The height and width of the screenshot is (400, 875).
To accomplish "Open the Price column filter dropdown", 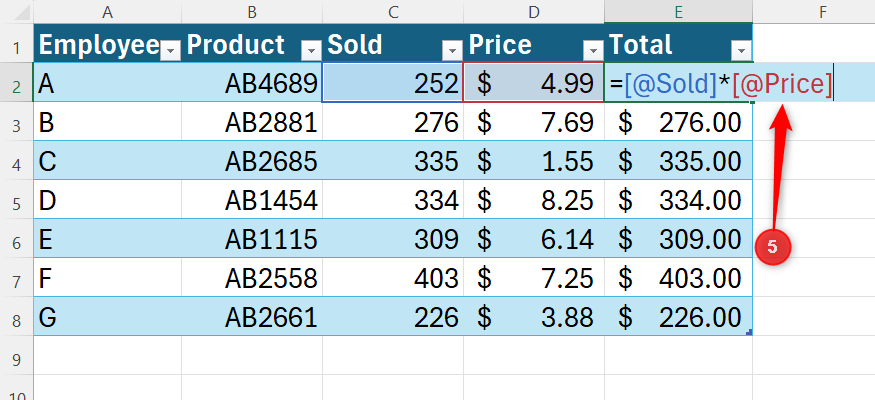I will 593,51.
